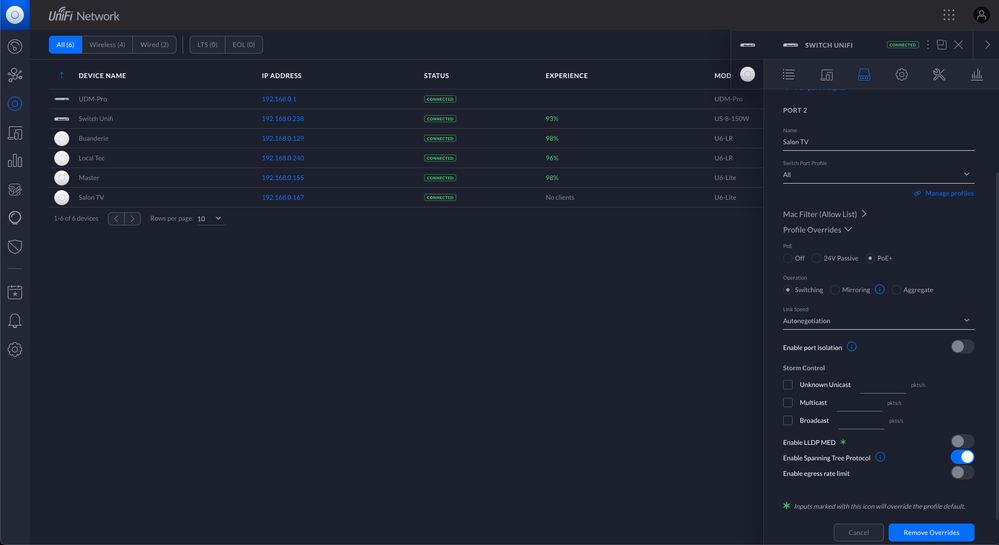The image size is (999, 545).
Task: Open the Switch Port Profile dropdown
Action: (877, 175)
